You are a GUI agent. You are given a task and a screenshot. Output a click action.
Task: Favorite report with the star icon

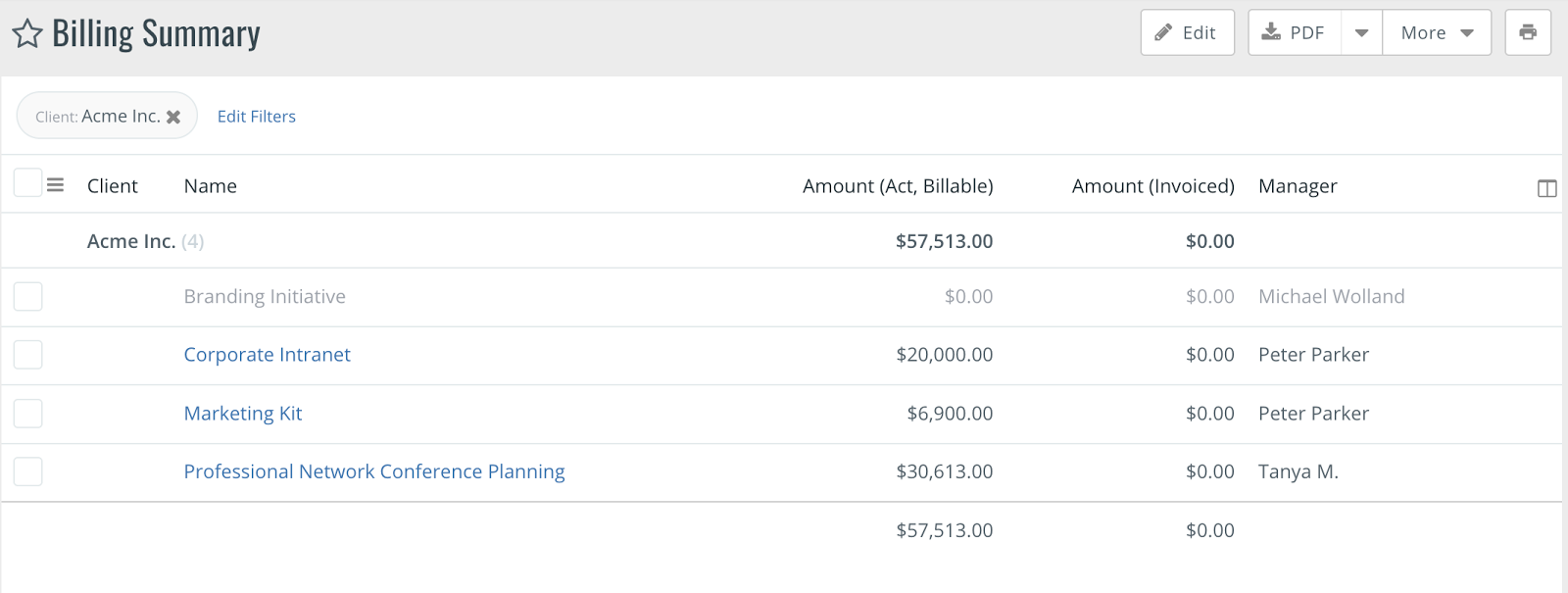pos(27,34)
